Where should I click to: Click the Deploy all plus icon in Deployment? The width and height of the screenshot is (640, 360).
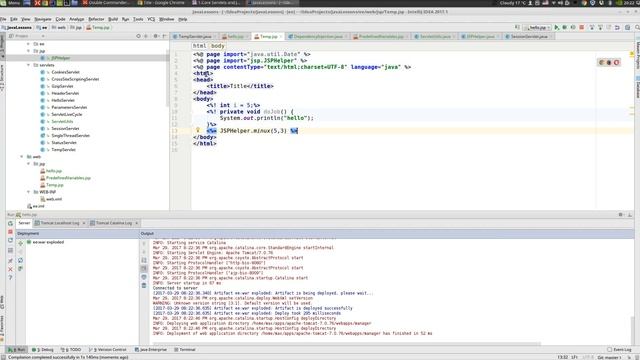[x=20, y=243]
